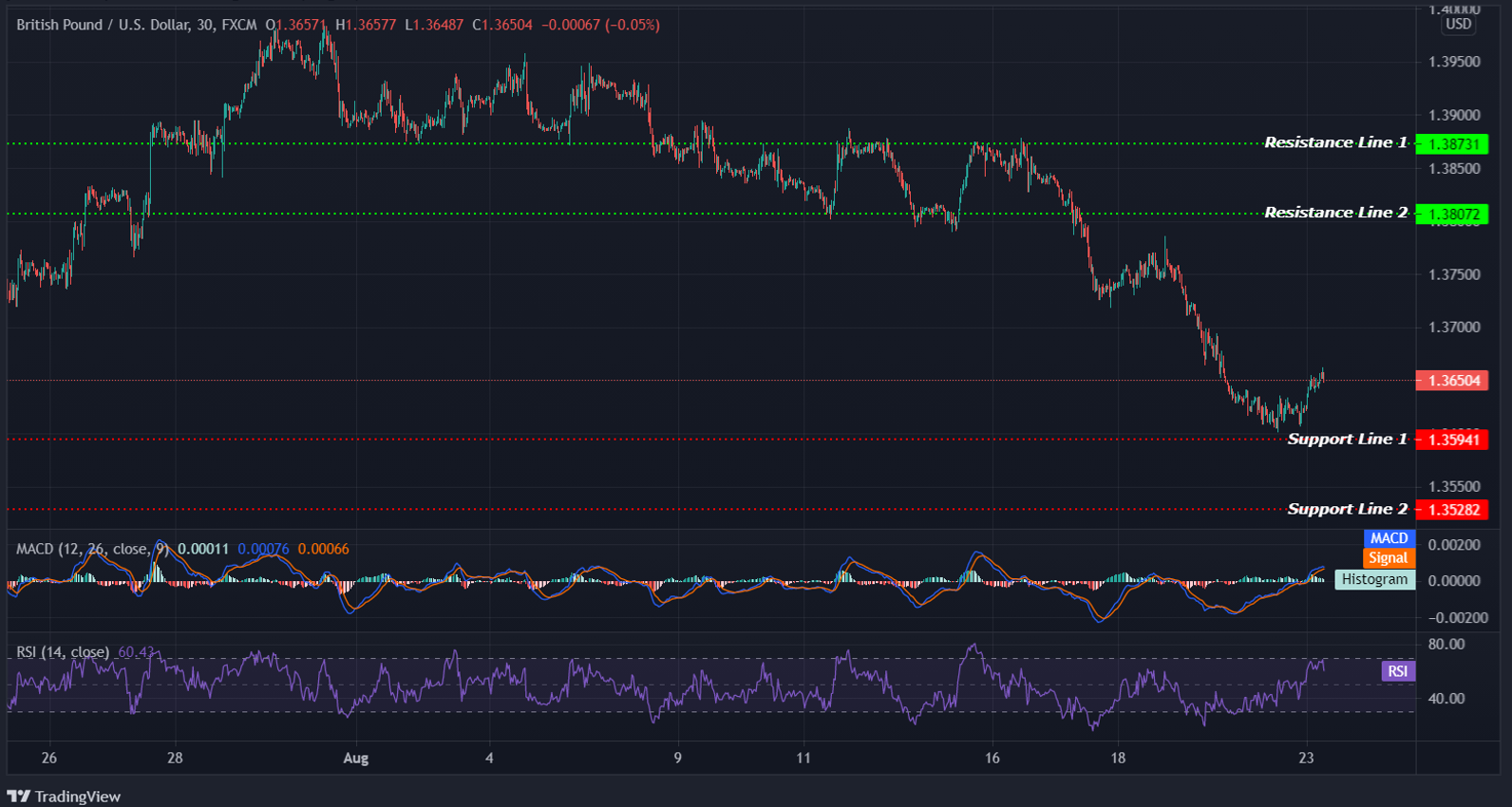This screenshot has width=1512, height=807.
Task: Click the RSI value 60.43
Action: click(137, 652)
